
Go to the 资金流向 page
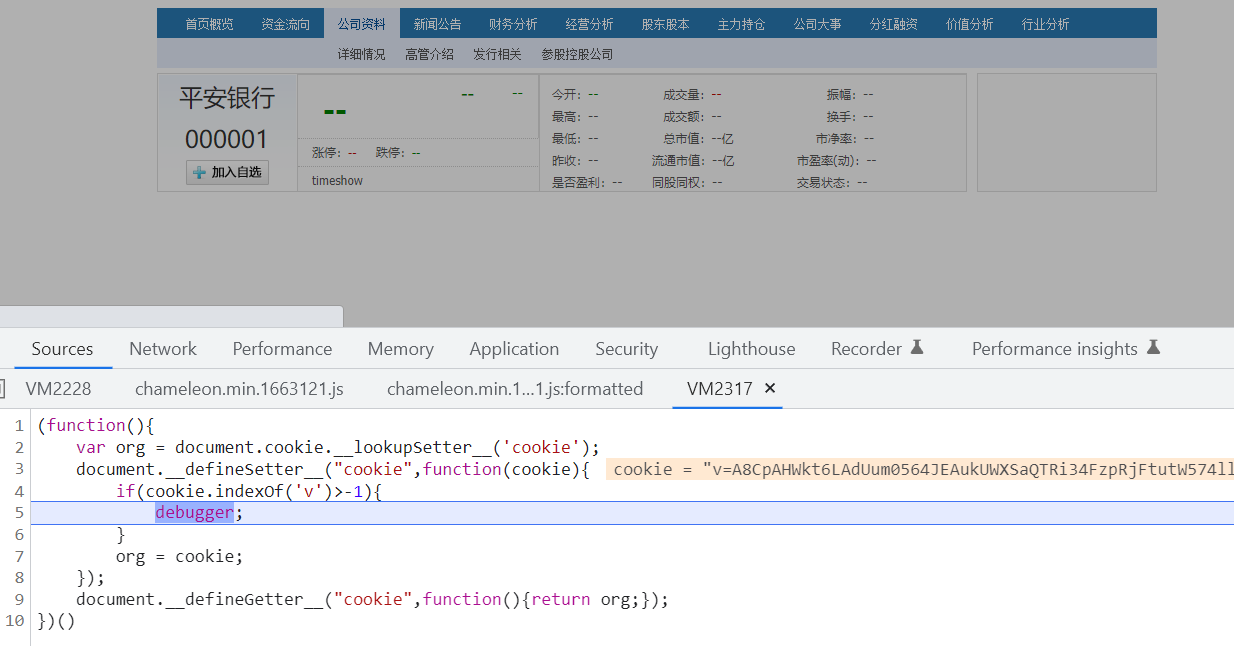click(x=285, y=24)
